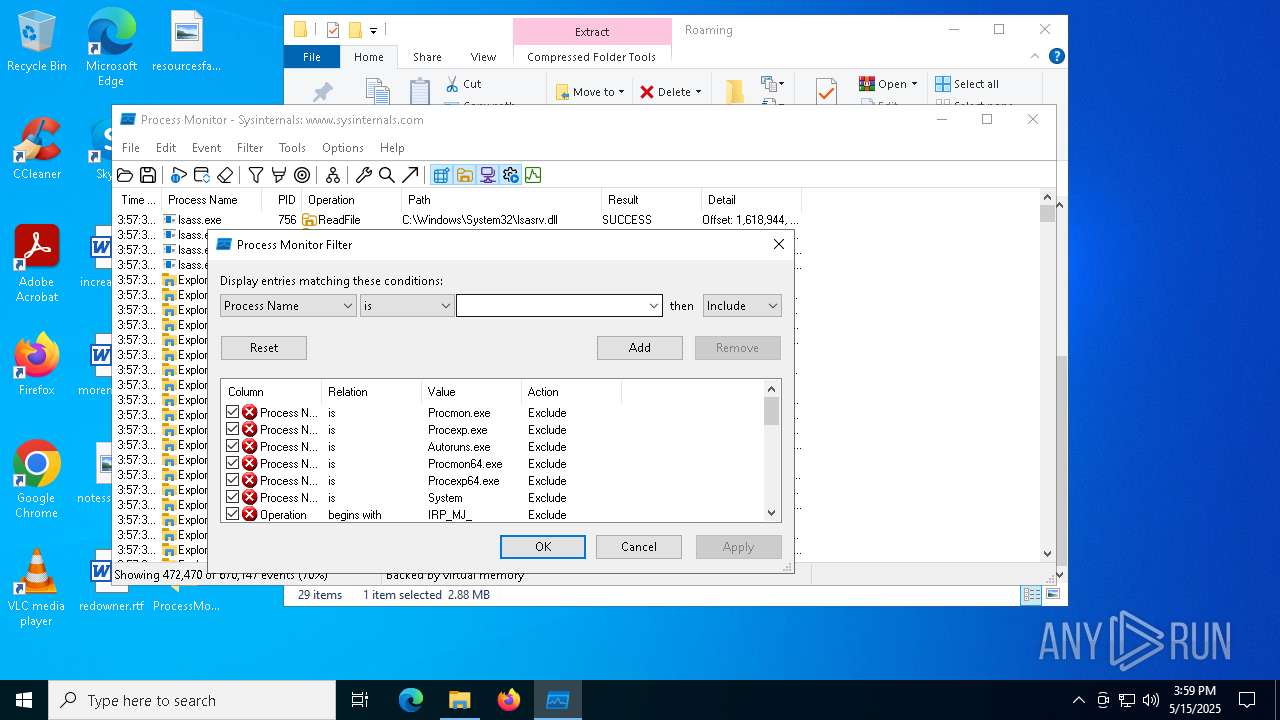The image size is (1280, 720).
Task: Confirm the filter dialog with OK
Action: 543,547
